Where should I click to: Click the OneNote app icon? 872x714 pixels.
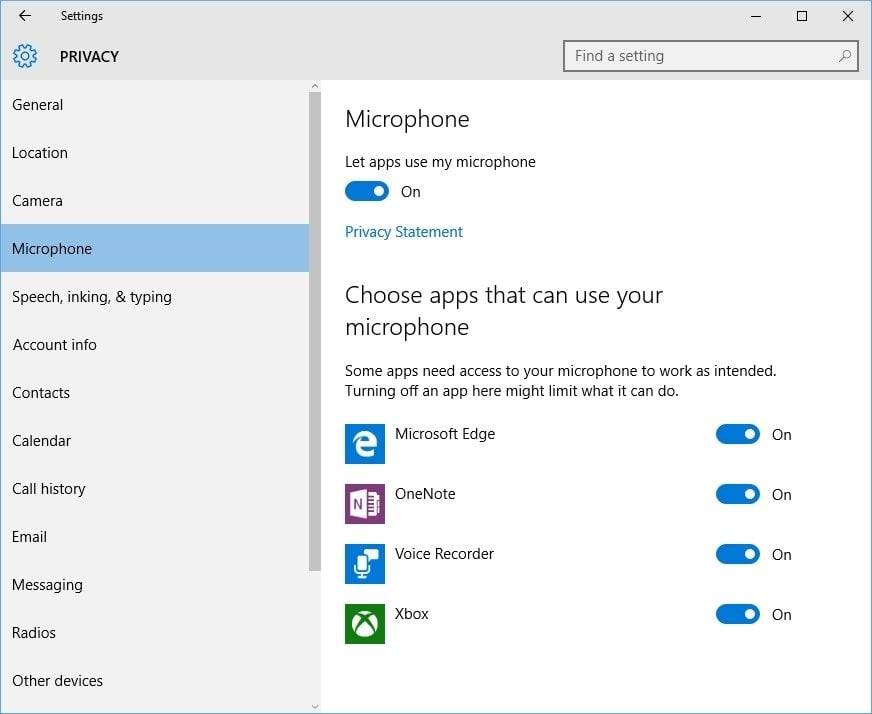(365, 504)
